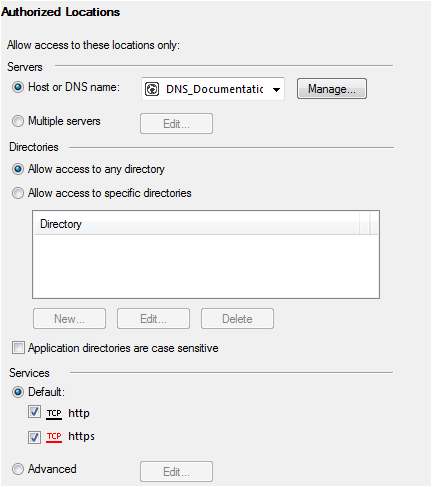Select DNS_Documentation combo box
Image resolution: width=432 pixels, height=487 pixels.
(213, 89)
